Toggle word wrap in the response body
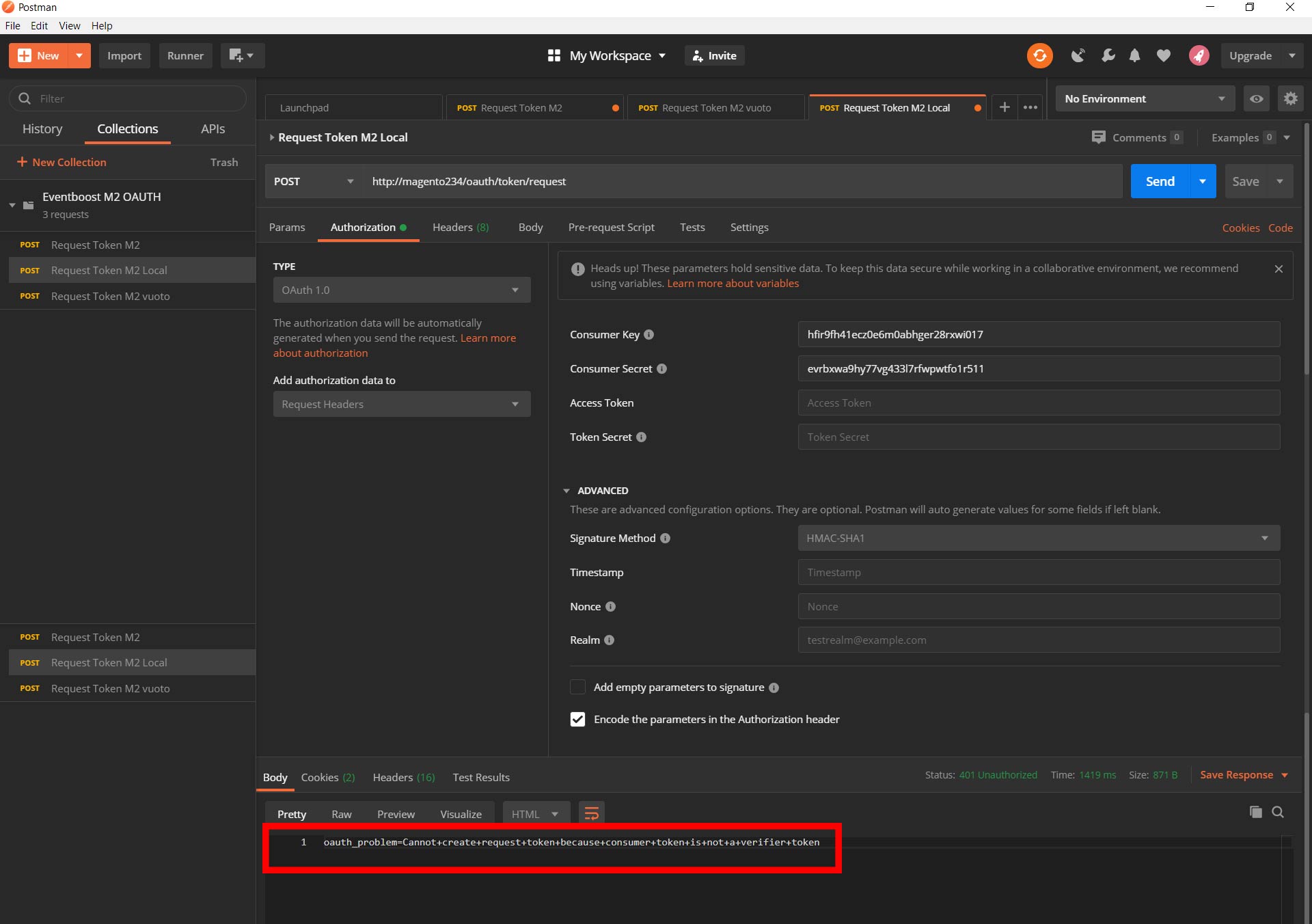The width and height of the screenshot is (1312, 924). click(x=591, y=813)
